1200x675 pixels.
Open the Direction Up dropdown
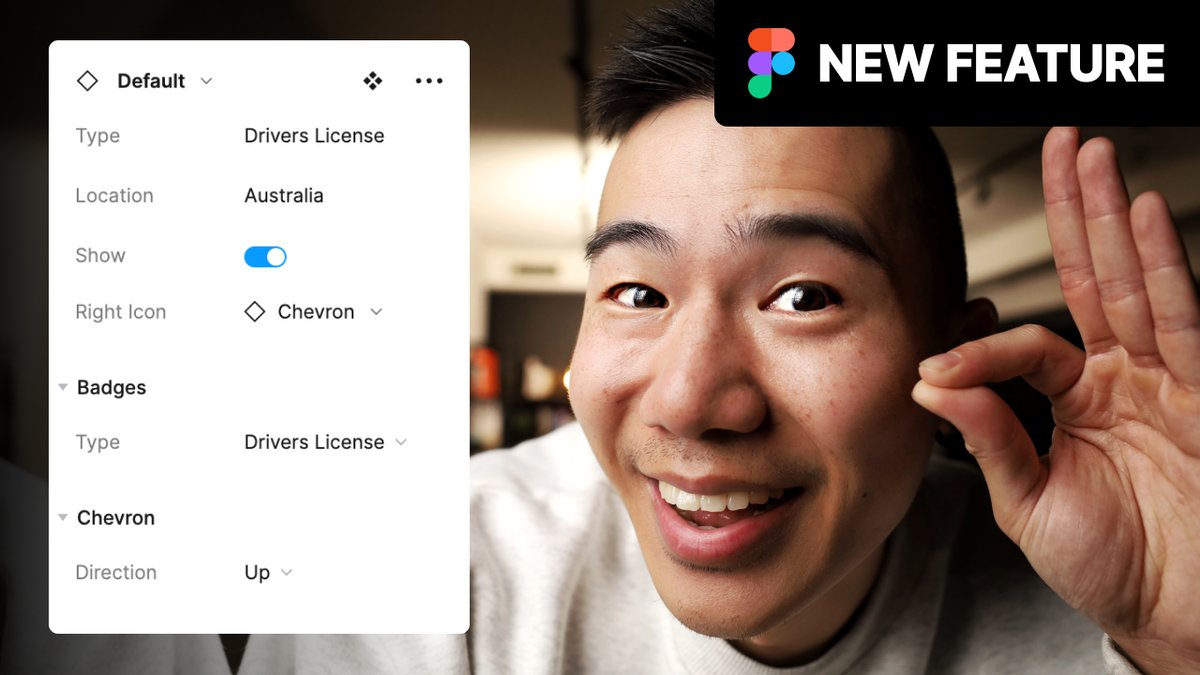click(269, 572)
